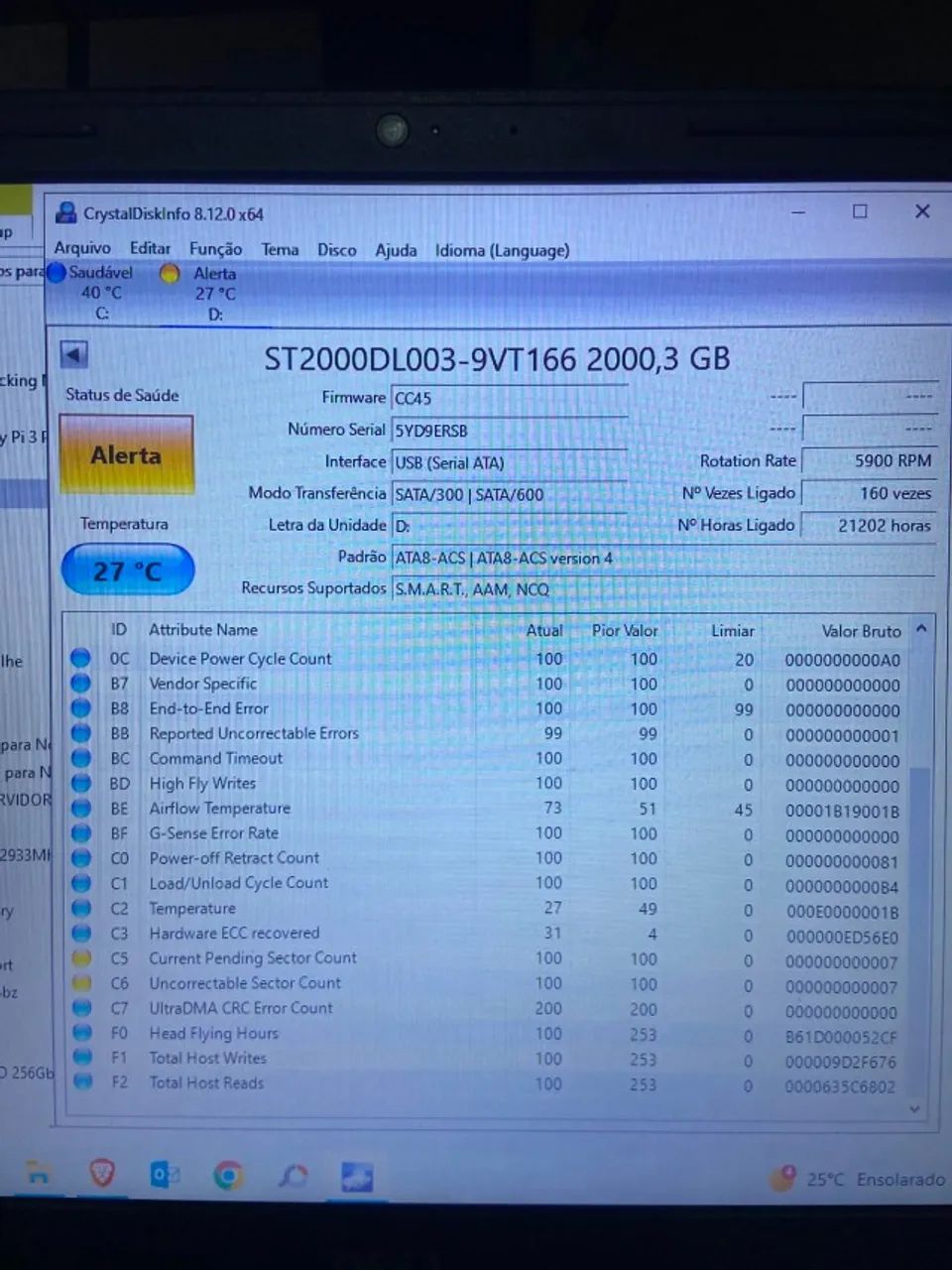The height and width of the screenshot is (1270, 952).
Task: Click the serial number field 5YD9ERSB
Action: pyautogui.click(x=510, y=431)
